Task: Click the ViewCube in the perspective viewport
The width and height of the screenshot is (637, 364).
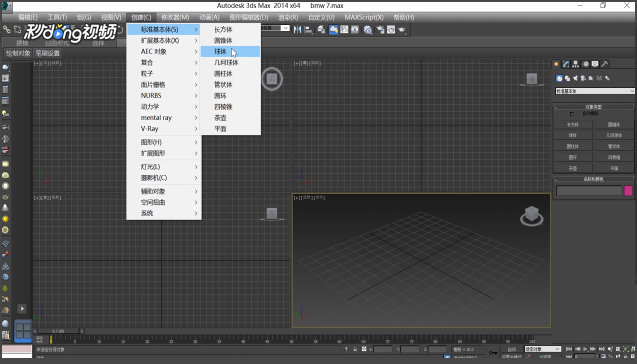Action: (x=532, y=216)
